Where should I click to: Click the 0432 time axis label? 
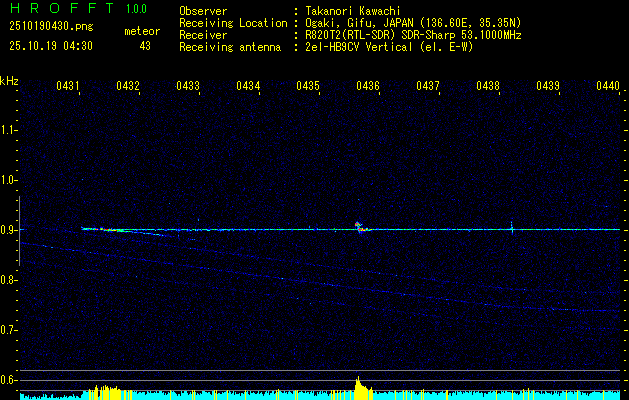128,85
